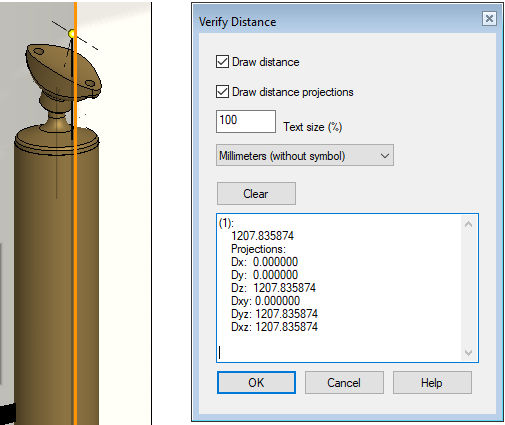505x425 pixels.
Task: Click the Verify Distance title bar
Action: pyautogui.click(x=338, y=22)
